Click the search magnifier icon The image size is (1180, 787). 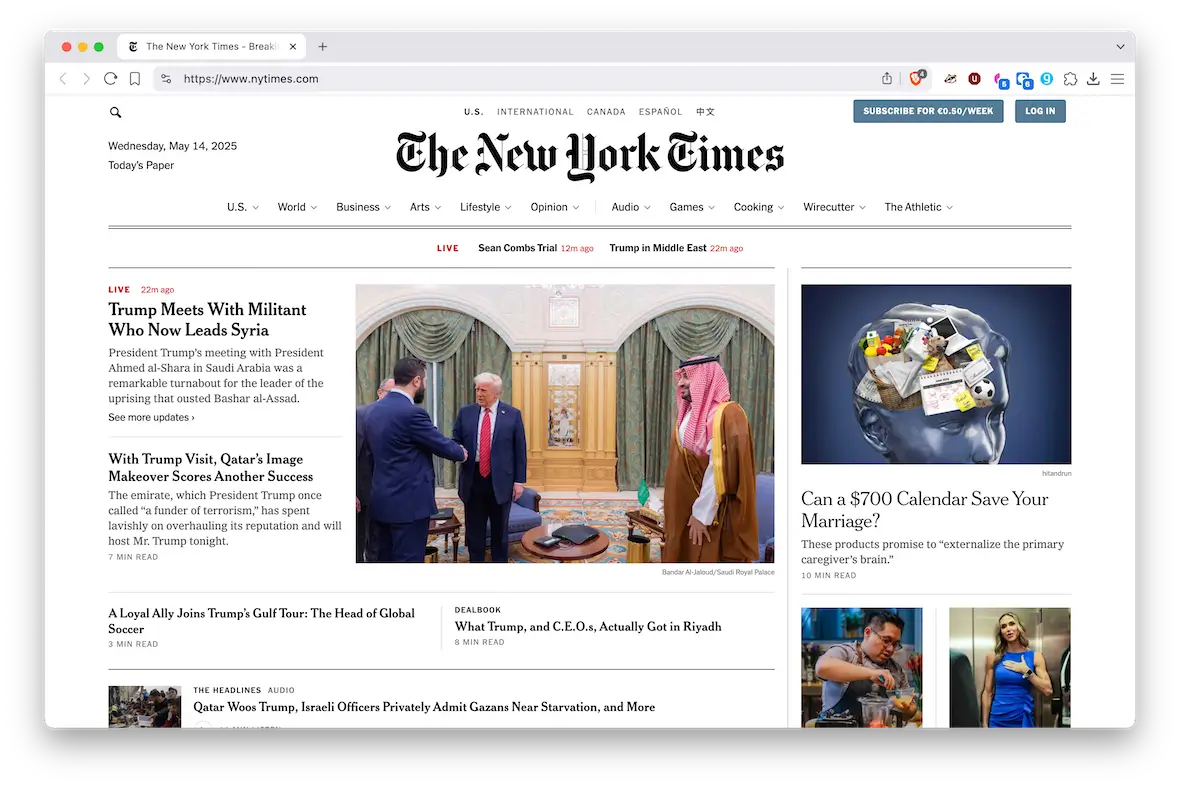tap(115, 112)
